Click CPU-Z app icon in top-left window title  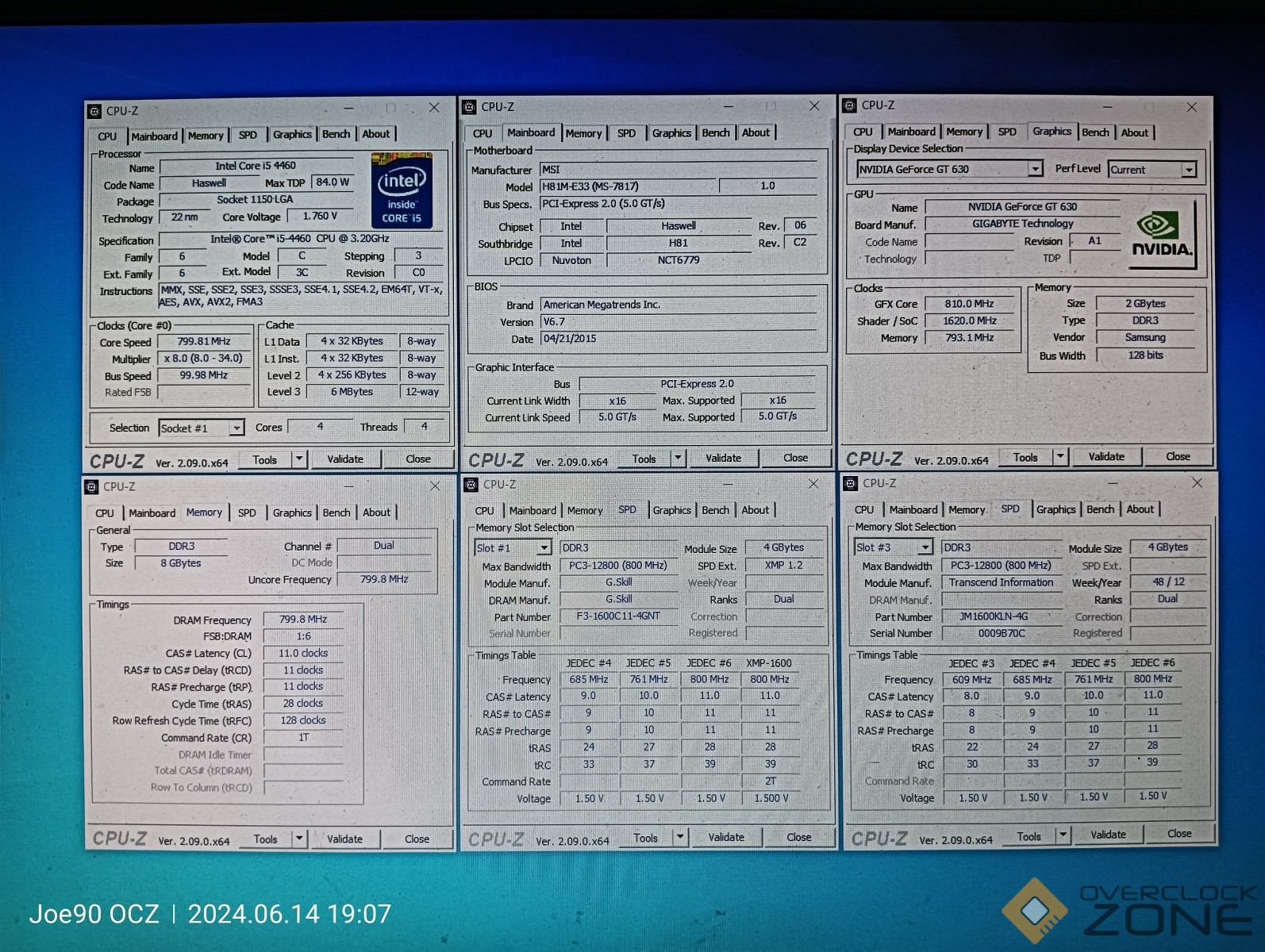pos(94,111)
